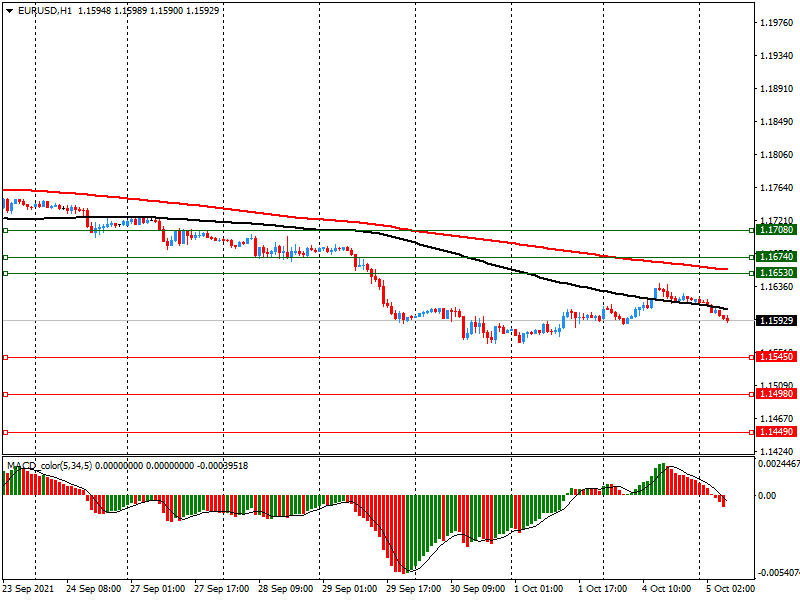Viewport: 800px width, 600px height.
Task: Click the MACD 0.00 scale value
Action: (767, 495)
